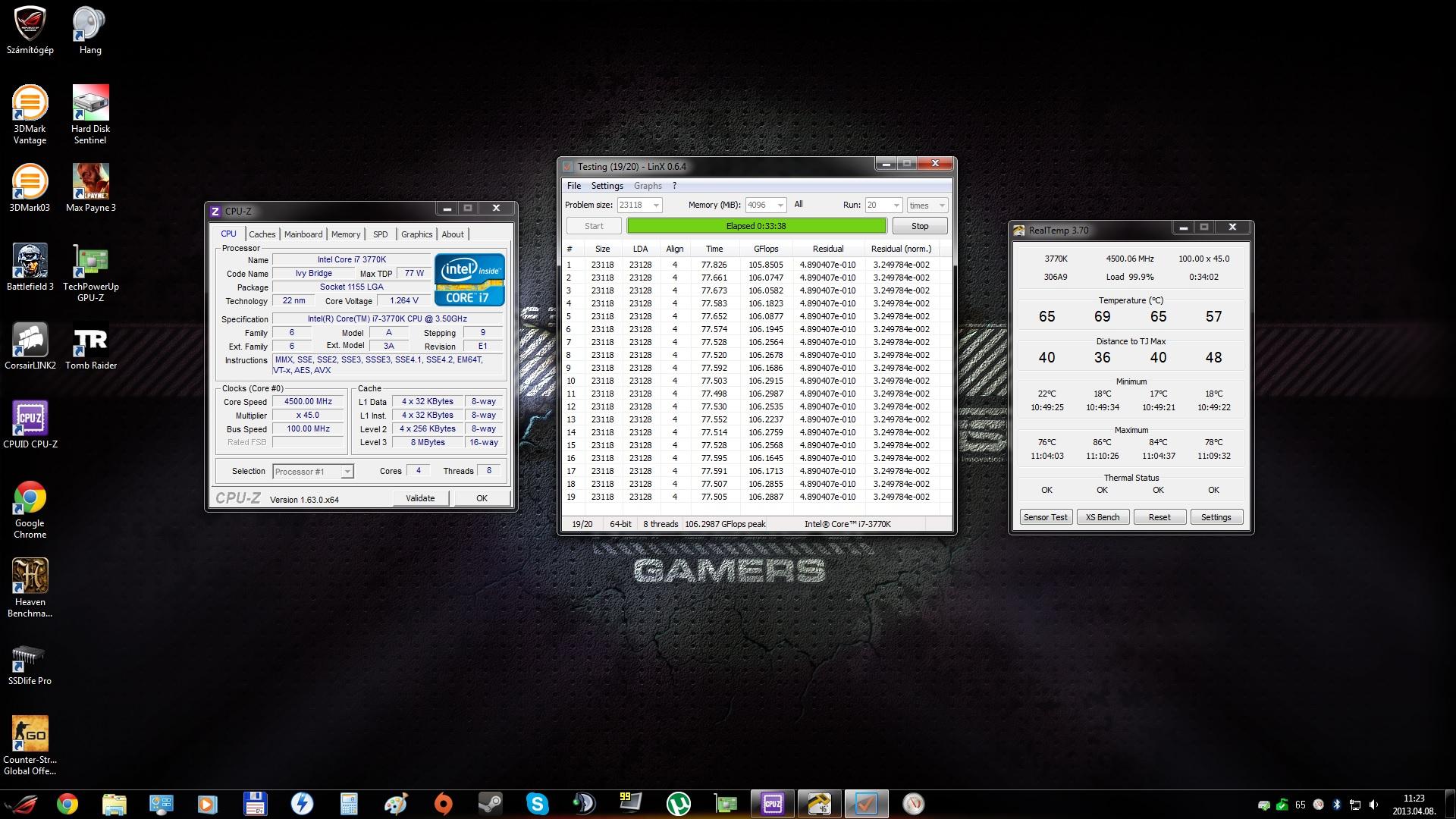Launch 3DMark Vantage from desktop
The width and height of the screenshot is (1456, 819).
click(x=30, y=115)
